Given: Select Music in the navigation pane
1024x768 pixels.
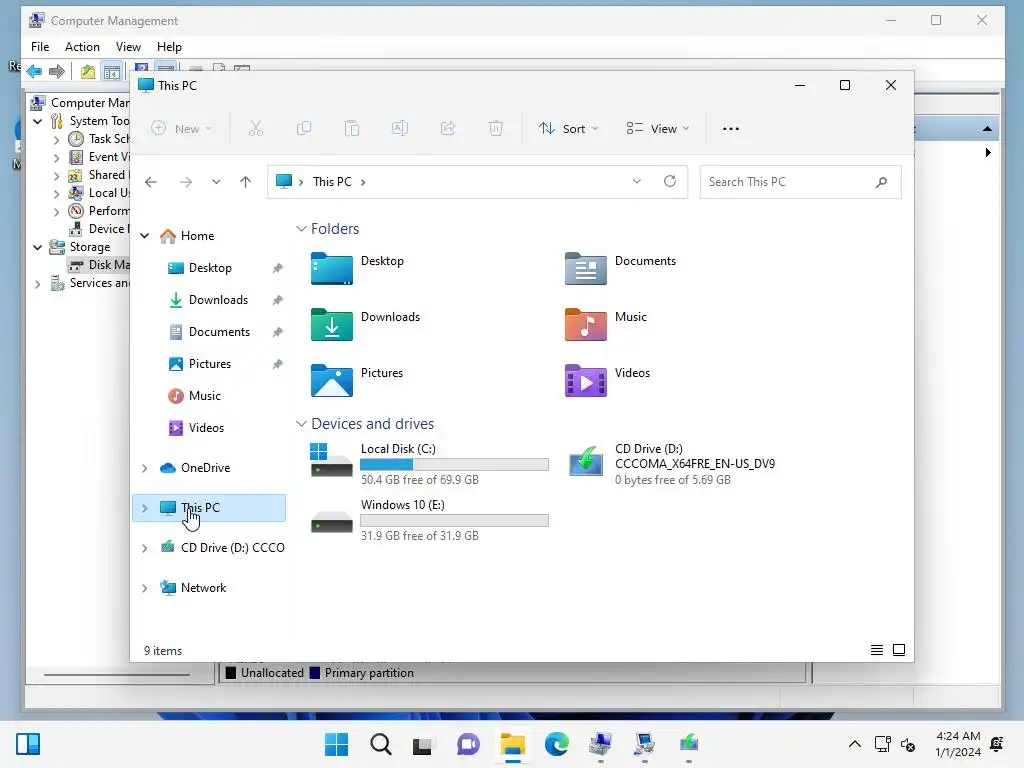Looking at the screenshot, I should point(204,396).
